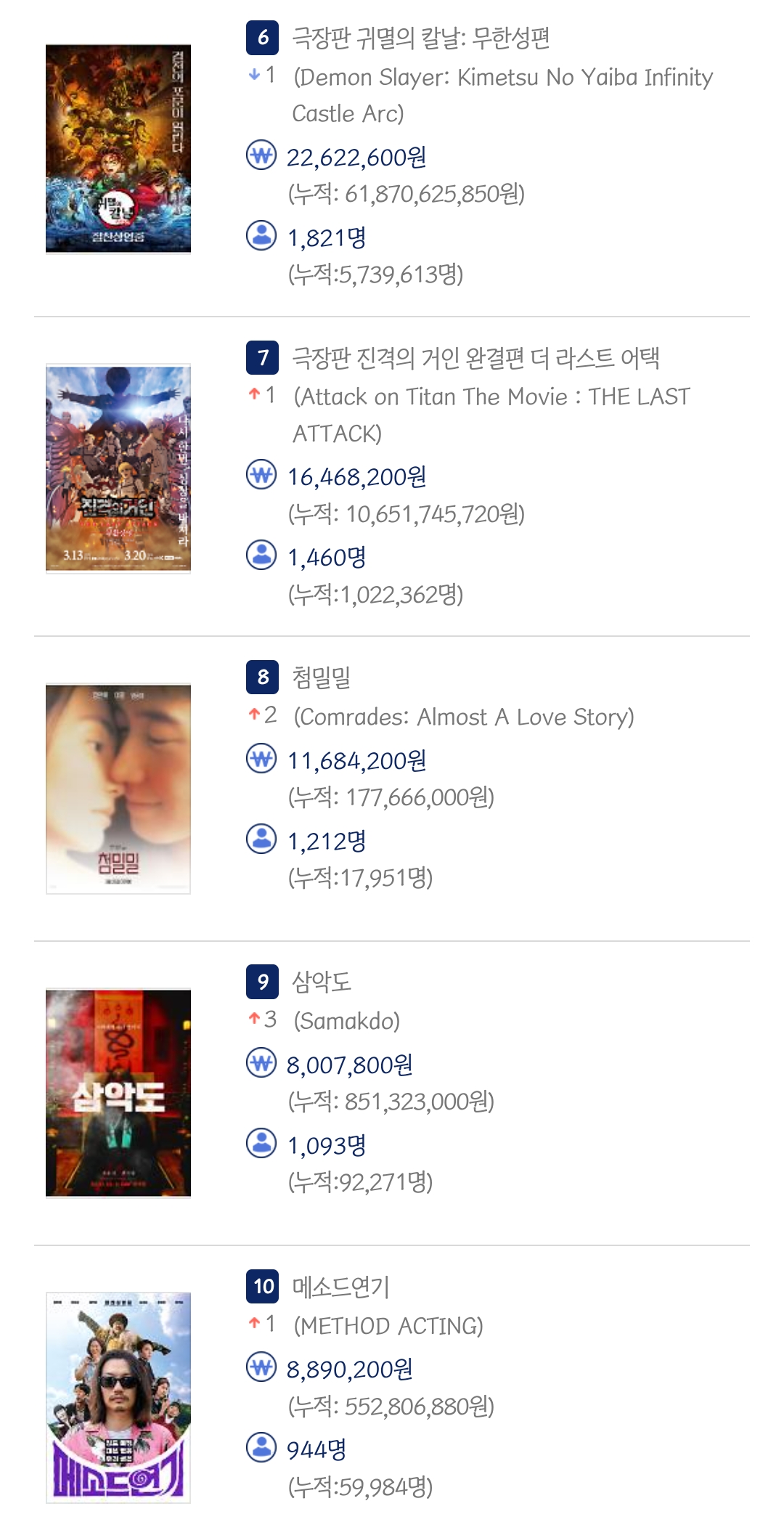Open the 메소드연기 movie title link
Image resolution: width=784 pixels, height=1538 pixels.
[341, 1287]
